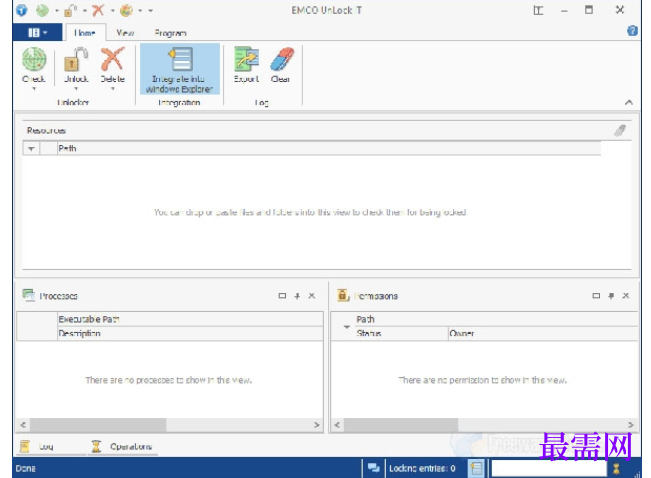Open the Unlock button dropdown arrow
Image resolution: width=651 pixels, height=478 pixels.
tap(76, 88)
